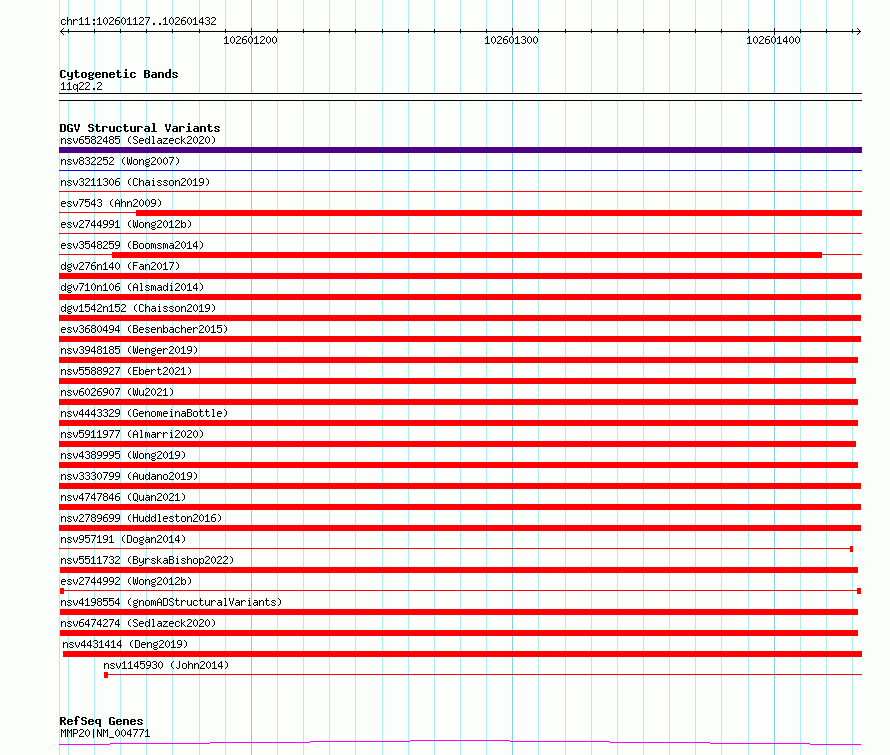This screenshot has height=755, width=890.
Task: Click the left scroll arrow on the ruler
Action: (63, 32)
